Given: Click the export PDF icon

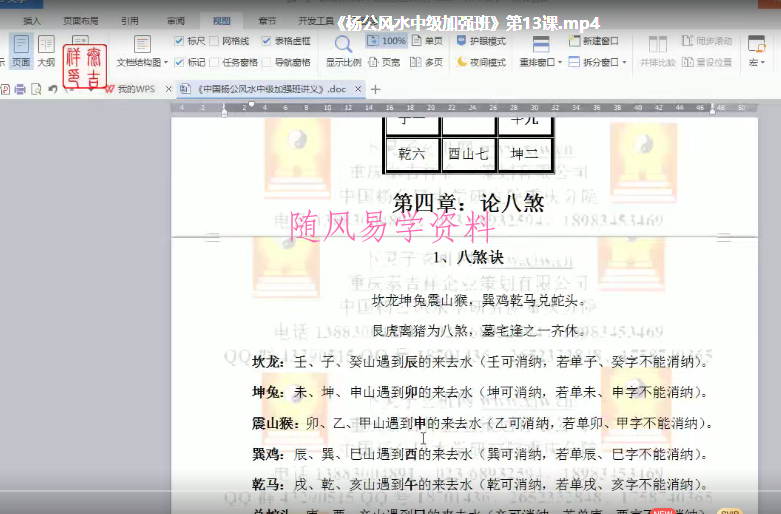Looking at the screenshot, I should pyautogui.click(x=5, y=89).
